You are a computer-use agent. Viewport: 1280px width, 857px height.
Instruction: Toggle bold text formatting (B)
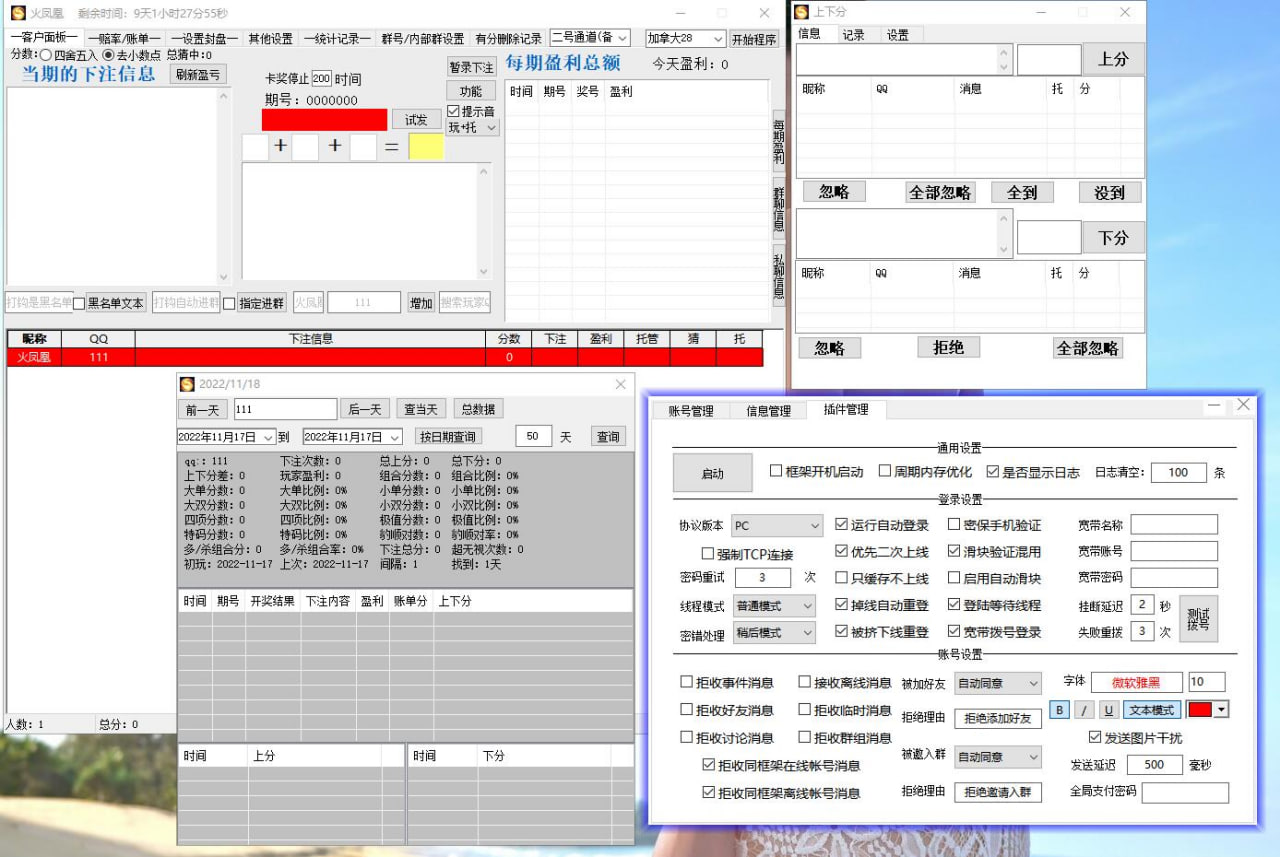coord(1059,710)
